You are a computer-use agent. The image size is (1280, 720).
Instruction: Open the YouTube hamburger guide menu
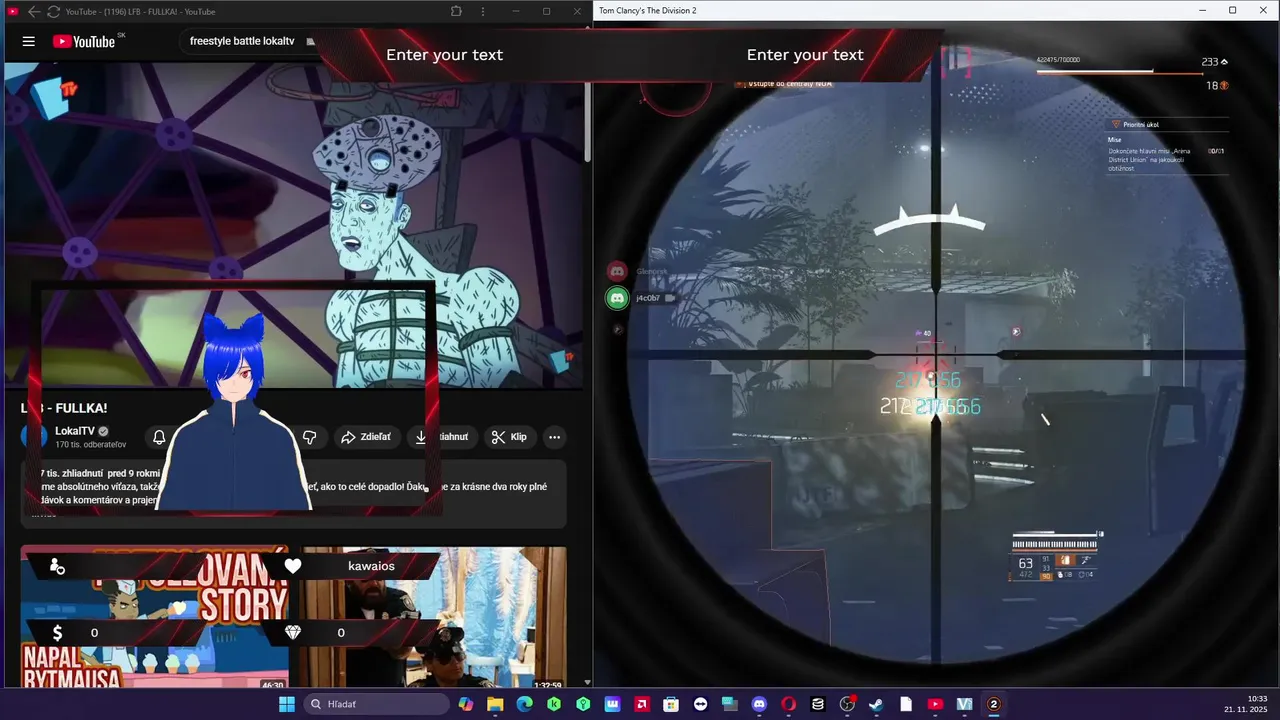coord(29,41)
